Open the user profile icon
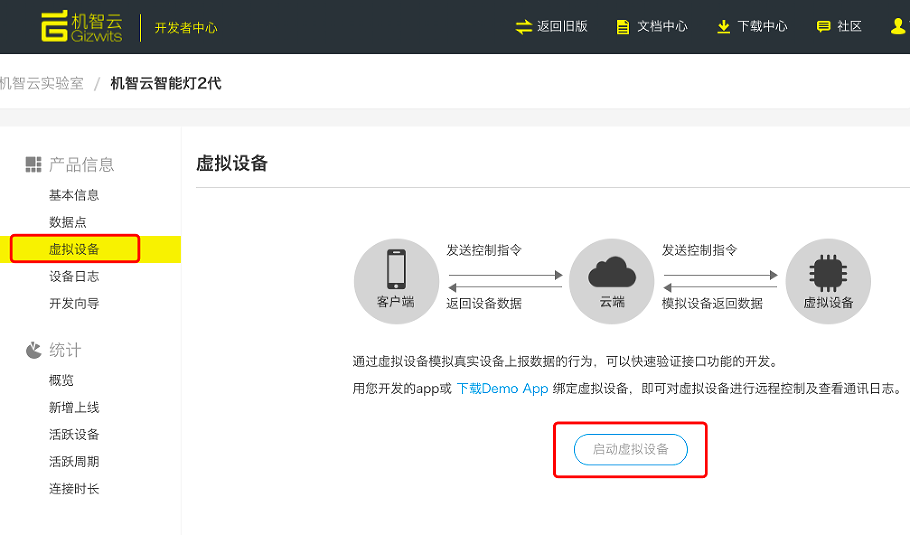This screenshot has height=535, width=910. click(x=898, y=27)
